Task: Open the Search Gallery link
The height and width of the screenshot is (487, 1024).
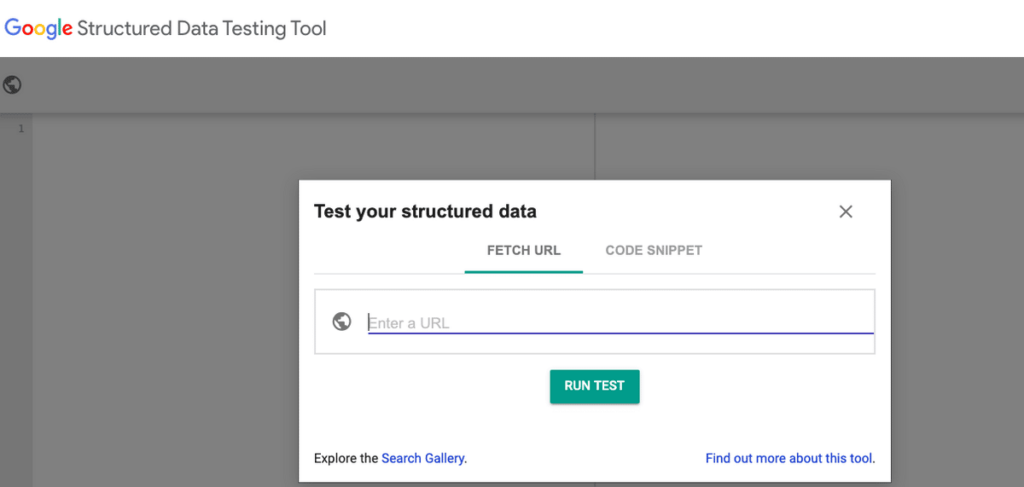Action: tap(423, 458)
